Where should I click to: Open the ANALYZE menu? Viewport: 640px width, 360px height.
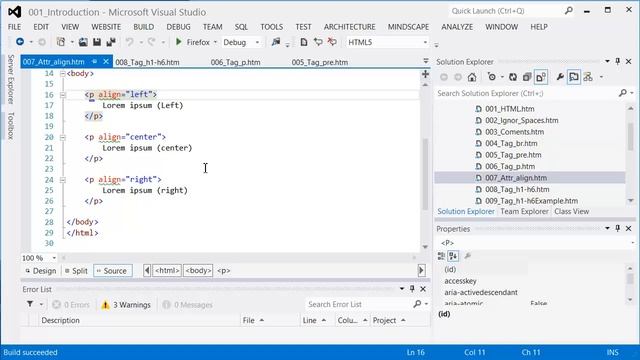457,27
